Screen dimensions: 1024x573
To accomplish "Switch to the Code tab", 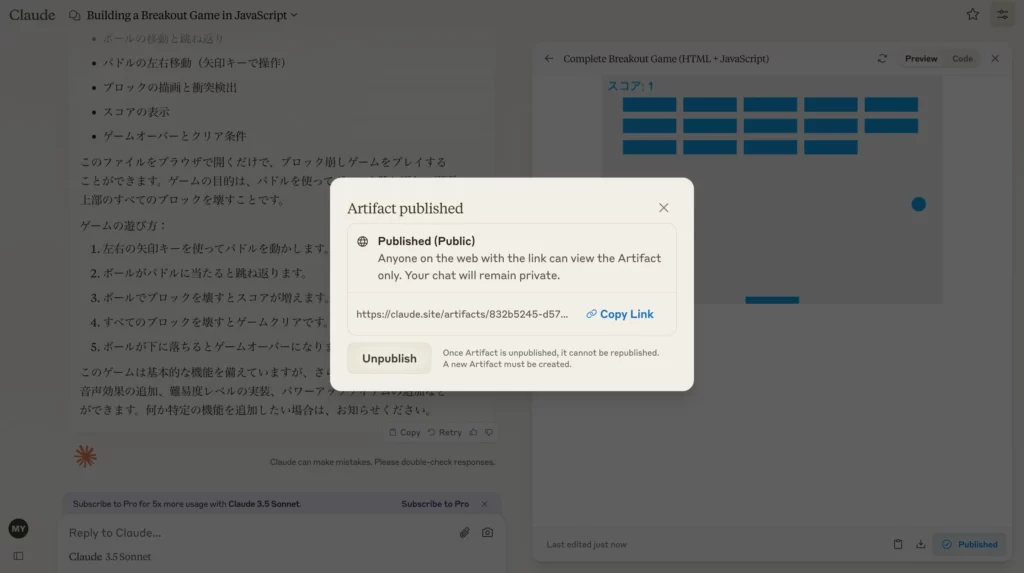I will (x=962, y=59).
